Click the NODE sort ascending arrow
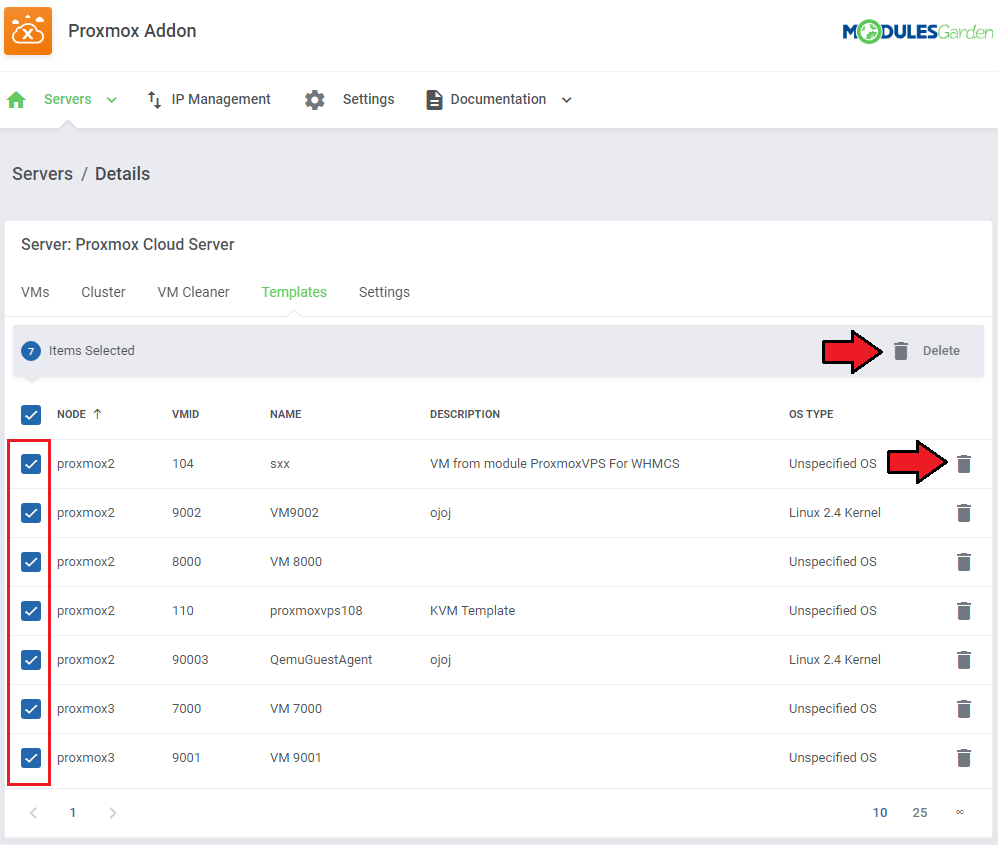Image resolution: width=998 pixels, height=845 pixels. pyautogui.click(x=97, y=414)
